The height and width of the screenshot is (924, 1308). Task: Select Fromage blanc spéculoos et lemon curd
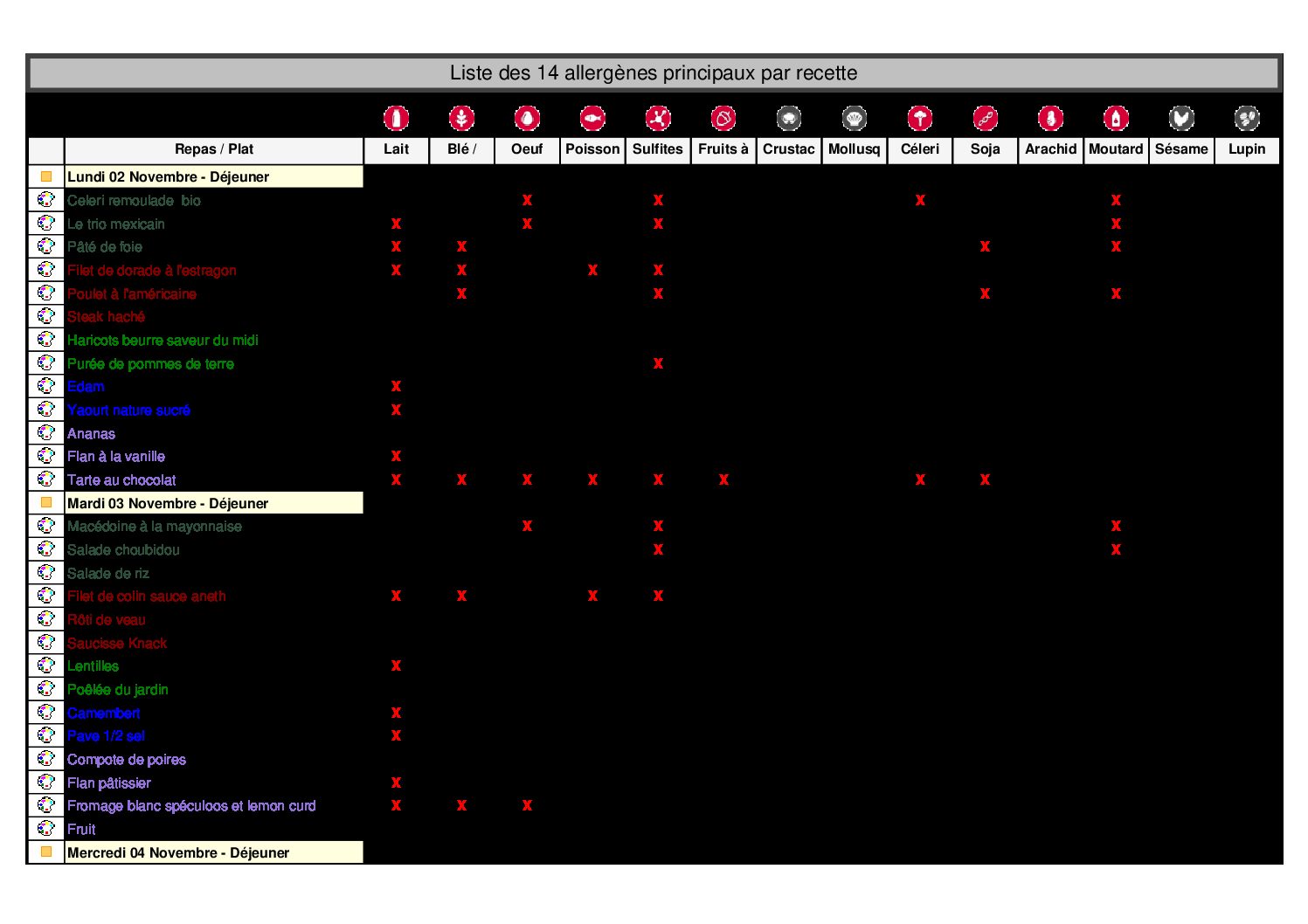[191, 805]
